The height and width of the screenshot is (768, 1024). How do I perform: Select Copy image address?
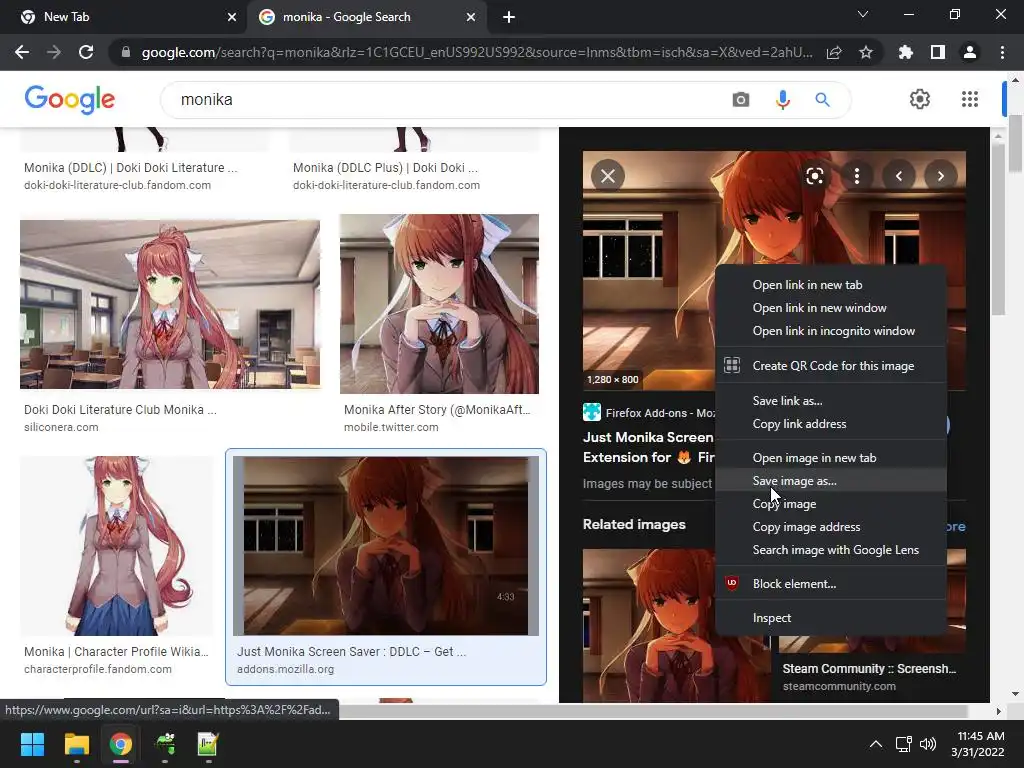831,527
